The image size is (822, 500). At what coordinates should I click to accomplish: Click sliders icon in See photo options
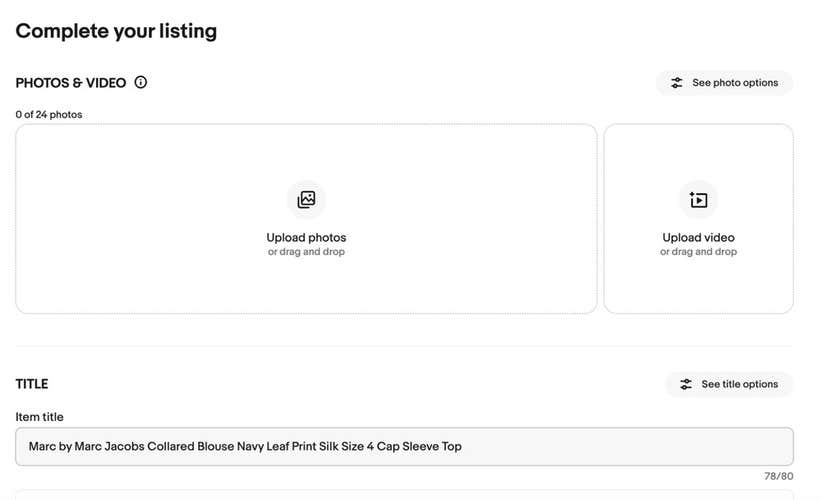point(677,83)
